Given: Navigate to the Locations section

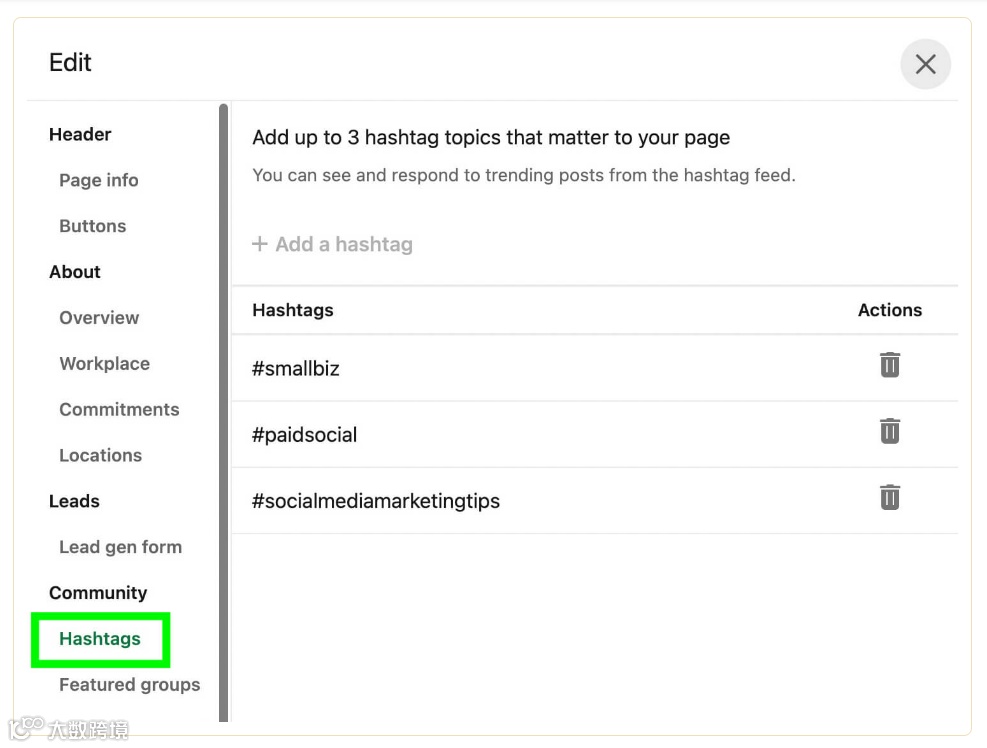Looking at the screenshot, I should coord(100,456).
